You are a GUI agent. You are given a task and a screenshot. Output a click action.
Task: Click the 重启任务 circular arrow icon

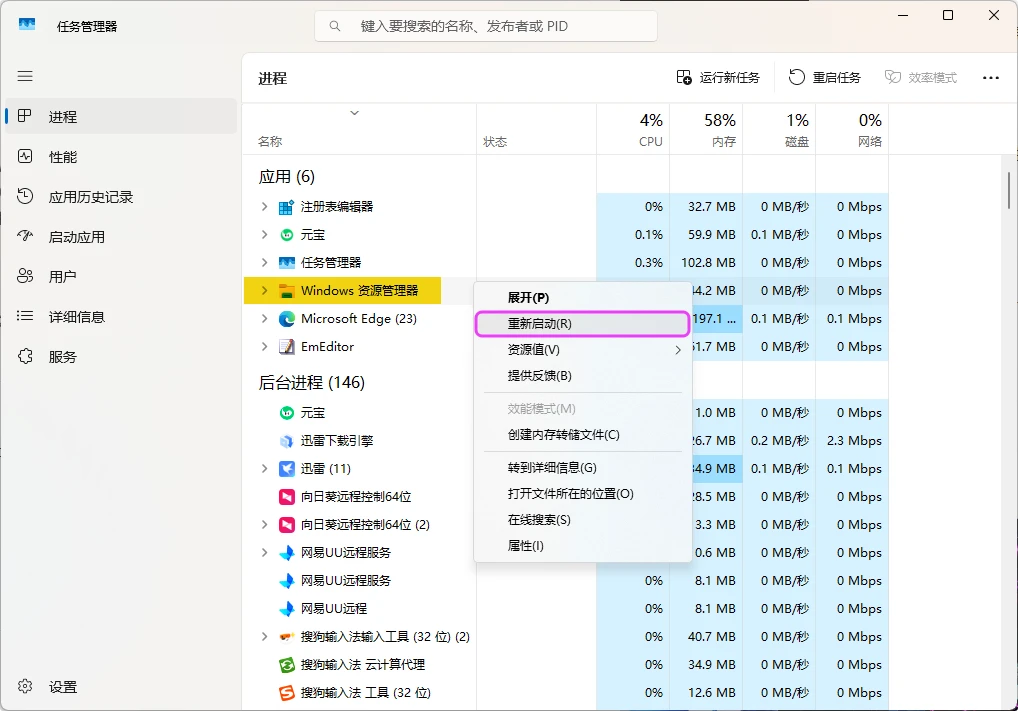tap(797, 77)
